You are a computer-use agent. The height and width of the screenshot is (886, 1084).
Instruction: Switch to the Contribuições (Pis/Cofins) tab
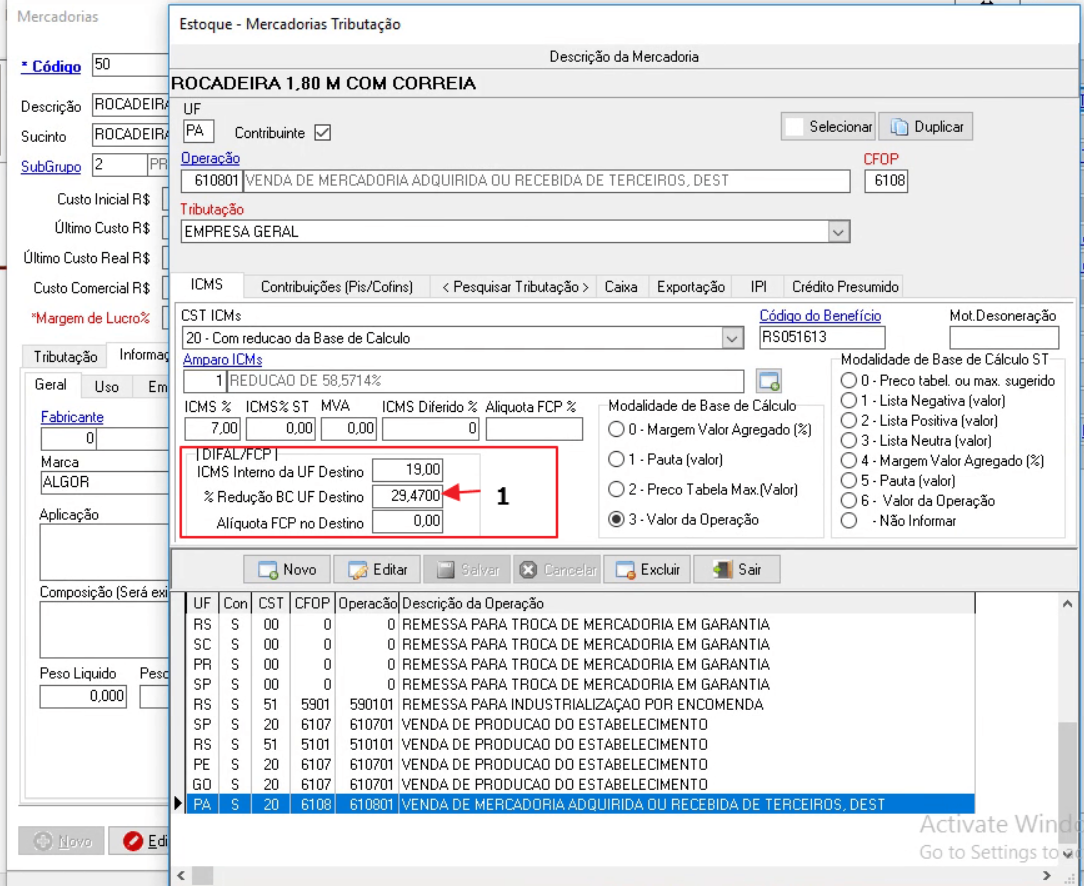point(337,287)
